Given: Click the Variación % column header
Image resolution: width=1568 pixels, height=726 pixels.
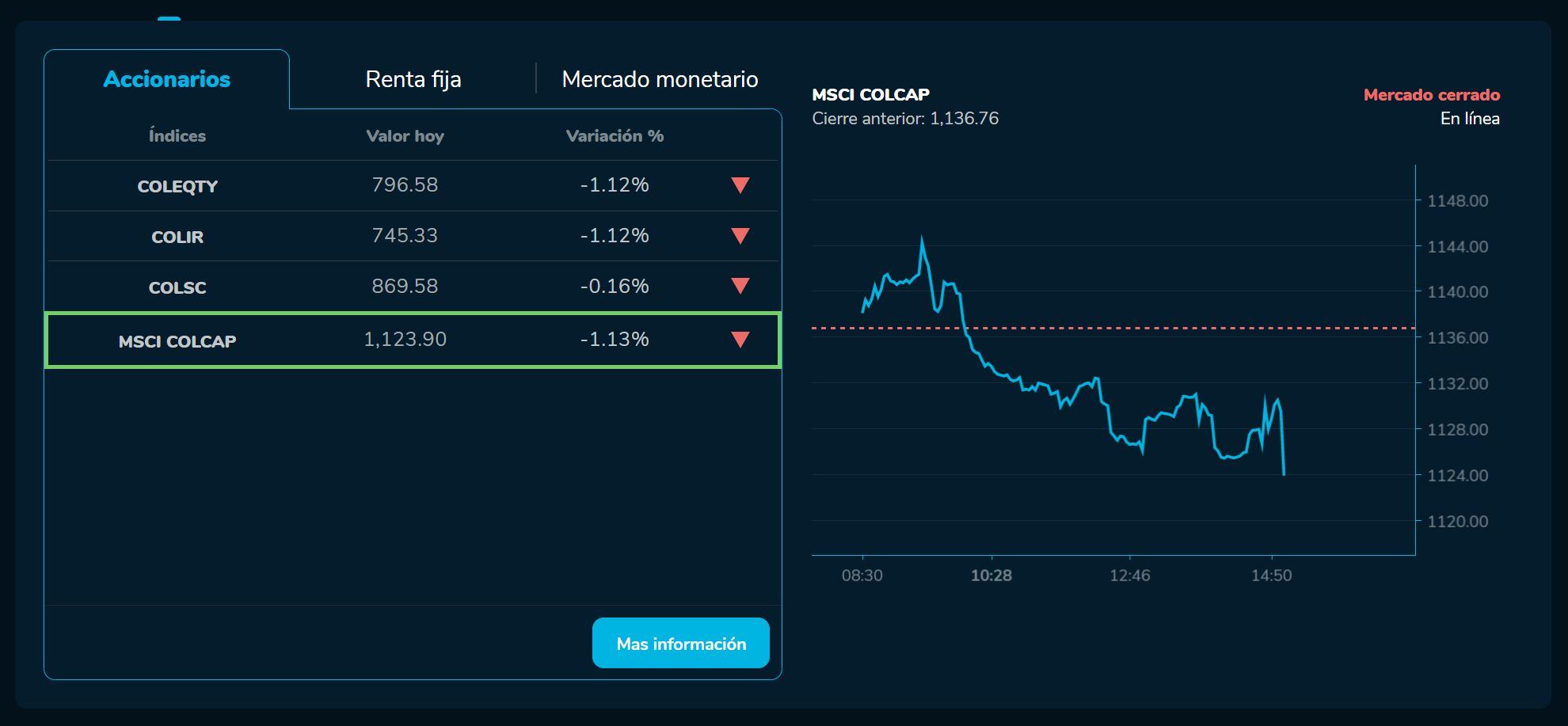Looking at the screenshot, I should pyautogui.click(x=615, y=136).
